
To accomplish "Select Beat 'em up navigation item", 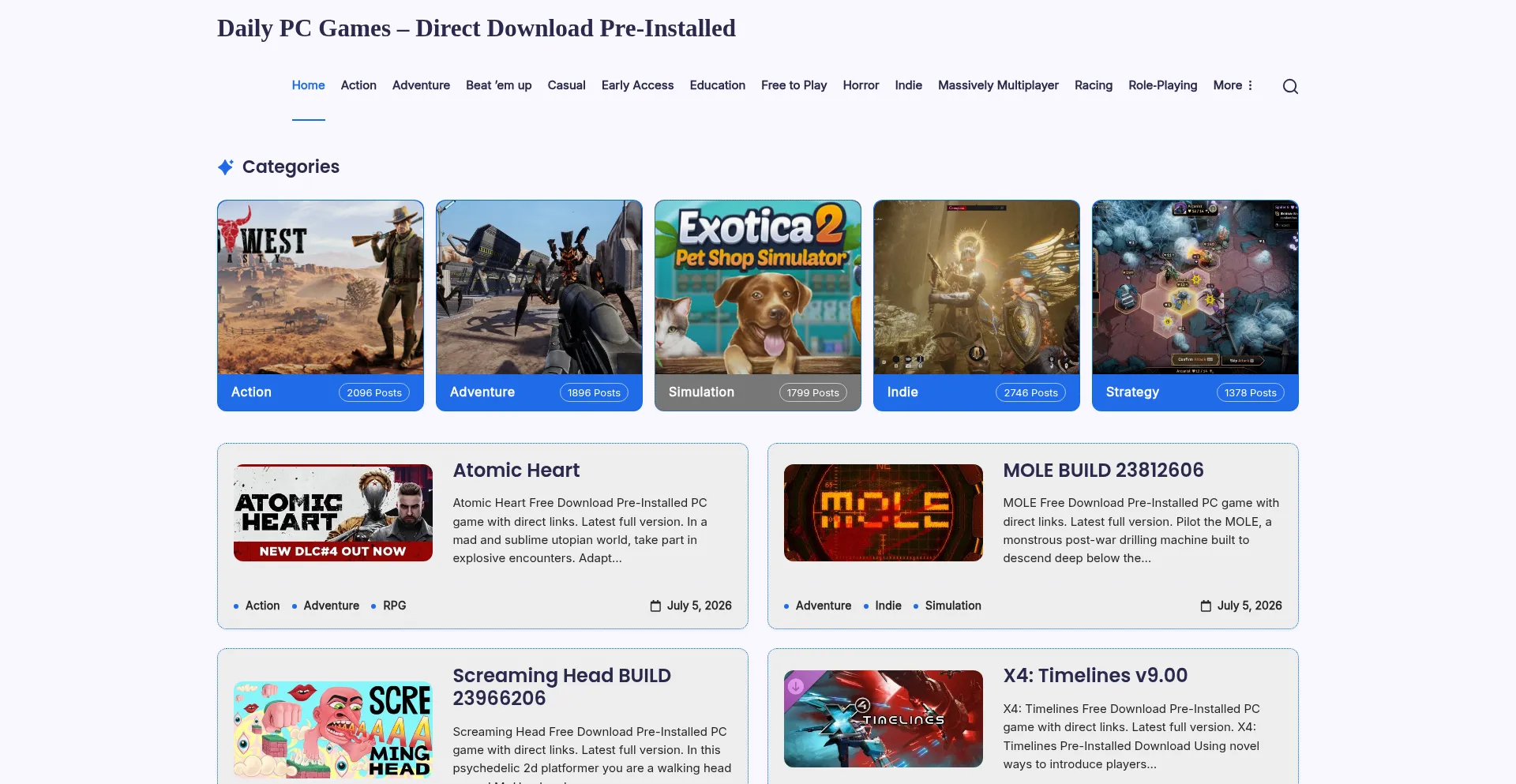I will pyautogui.click(x=498, y=85).
